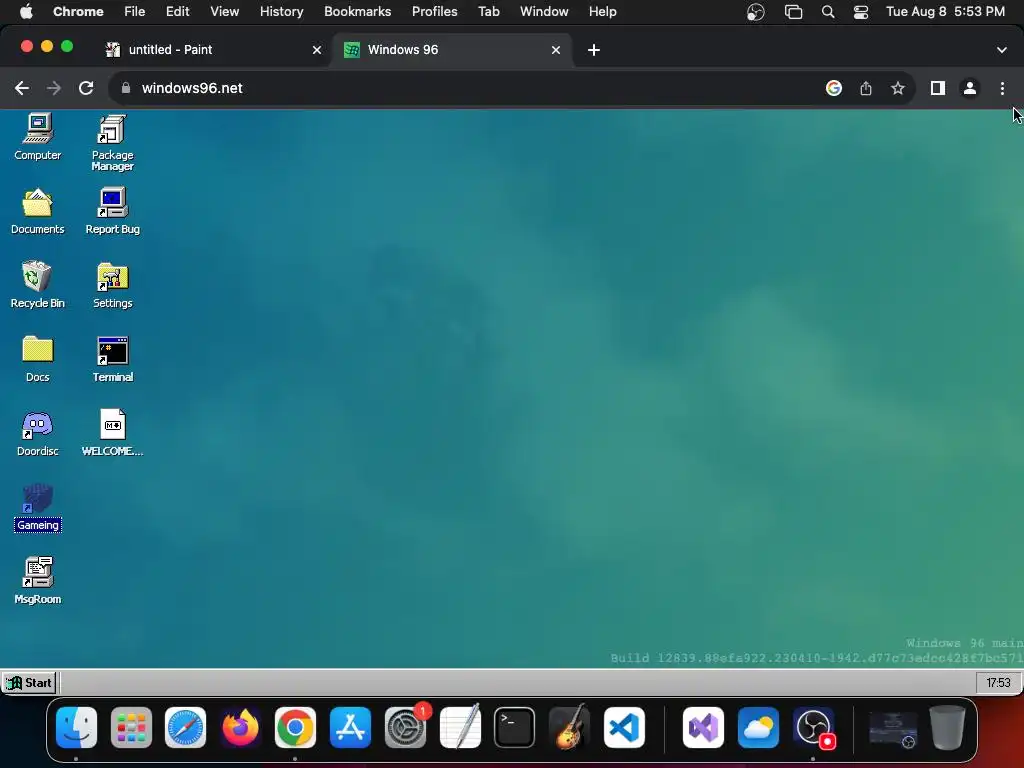Image resolution: width=1024 pixels, height=768 pixels.
Task: Close the Windows 96 tab
Action: pos(556,50)
